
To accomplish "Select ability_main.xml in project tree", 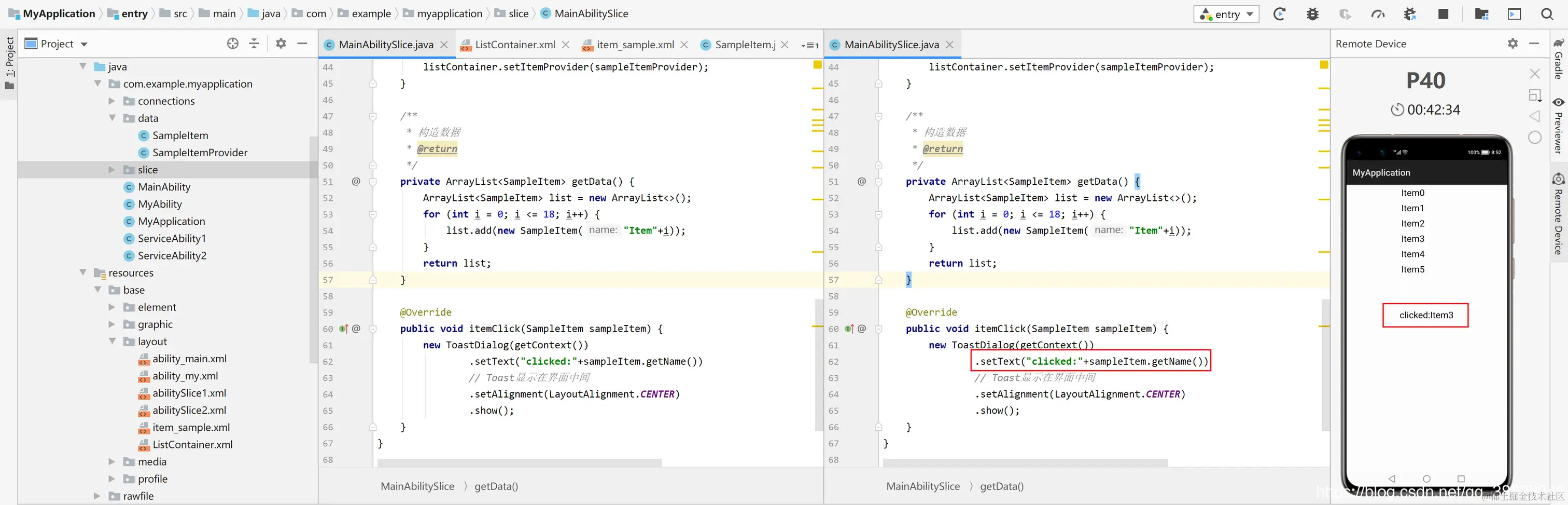I will click(x=189, y=359).
